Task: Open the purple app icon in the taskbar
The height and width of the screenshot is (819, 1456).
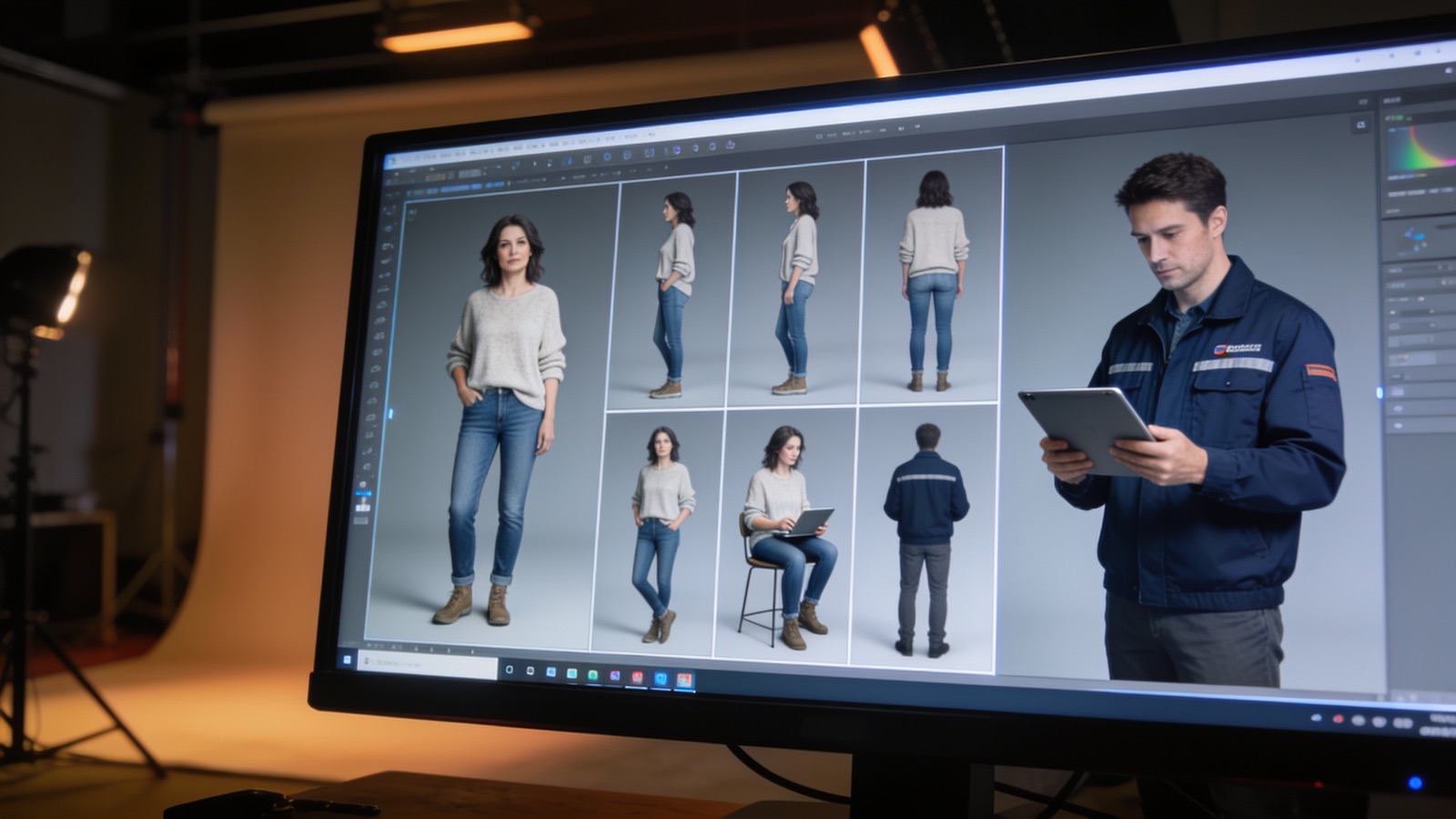Action: [615, 676]
